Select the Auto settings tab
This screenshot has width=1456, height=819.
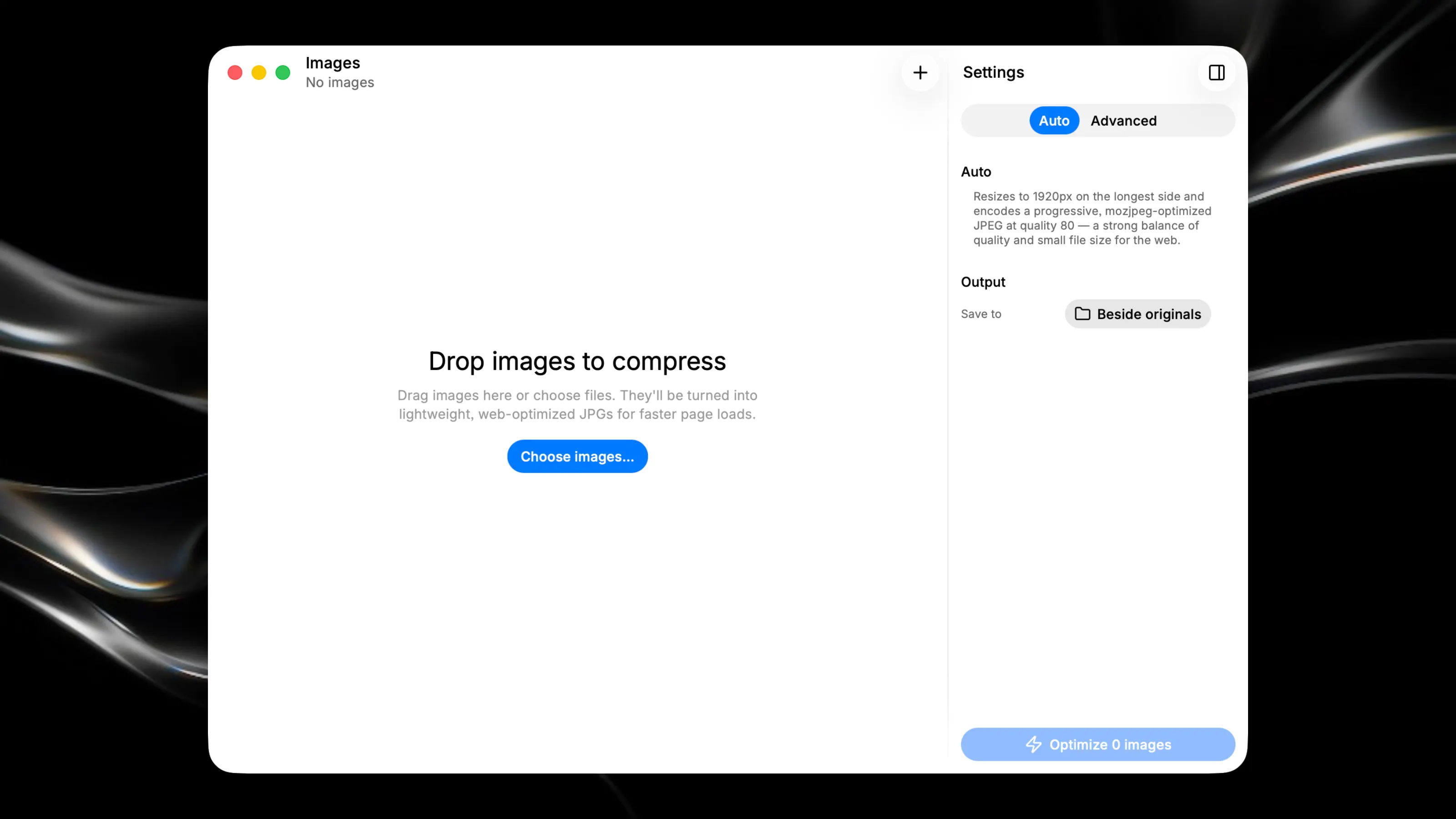click(1054, 121)
